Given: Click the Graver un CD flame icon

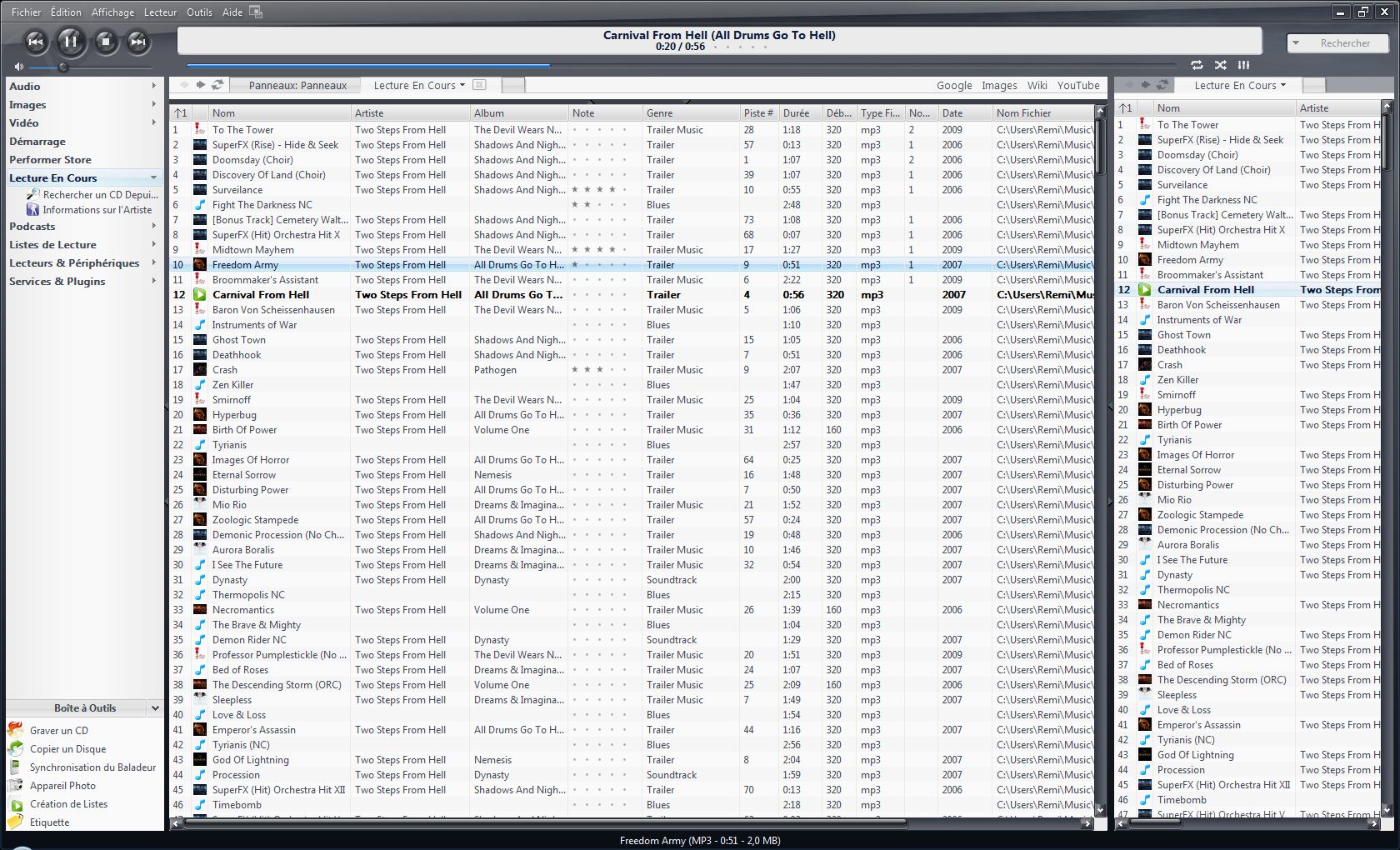Looking at the screenshot, I should pyautogui.click(x=15, y=730).
